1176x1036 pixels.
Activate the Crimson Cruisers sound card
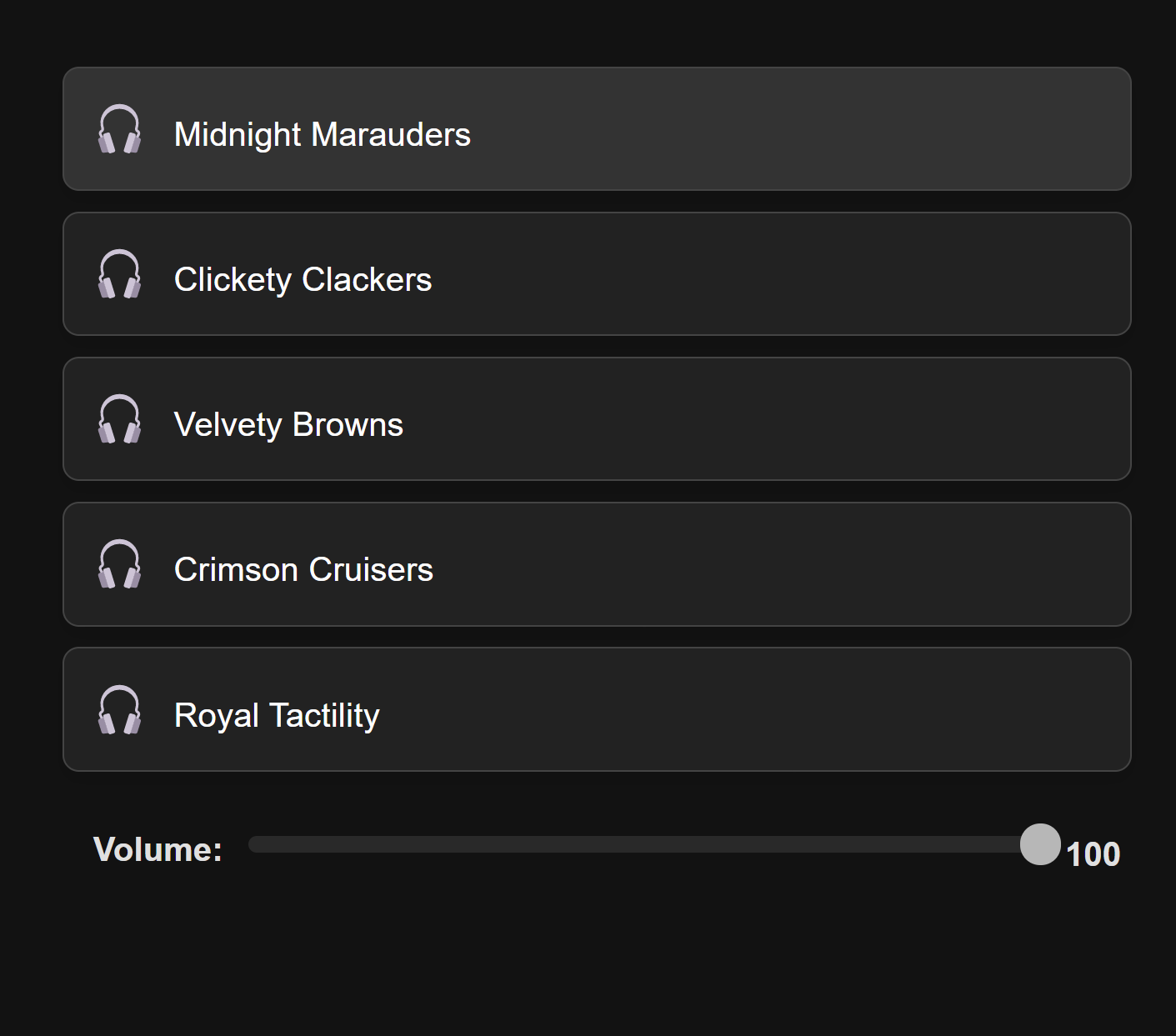click(750, 564)
